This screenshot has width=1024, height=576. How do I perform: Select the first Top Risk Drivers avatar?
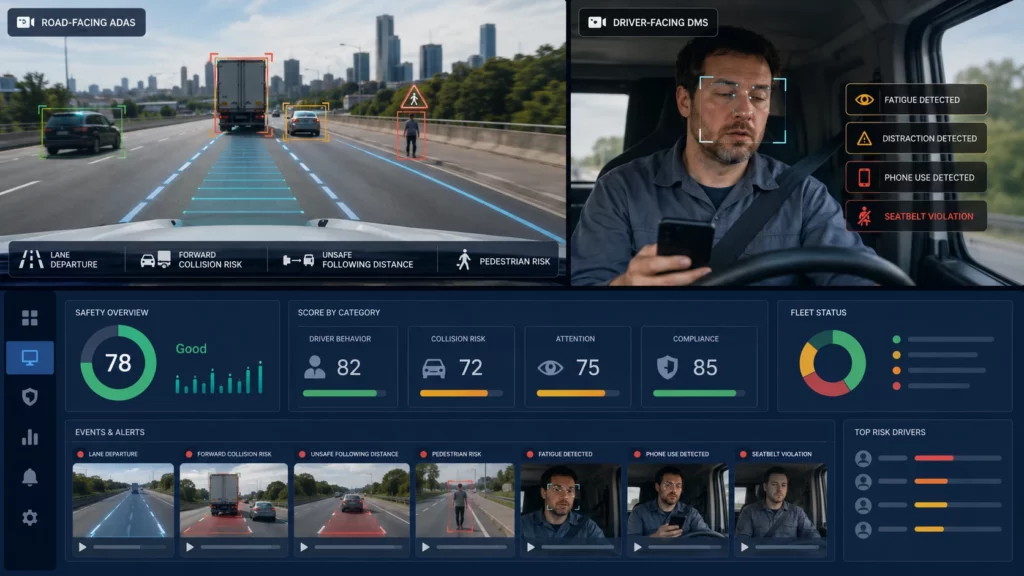pyautogui.click(x=863, y=458)
